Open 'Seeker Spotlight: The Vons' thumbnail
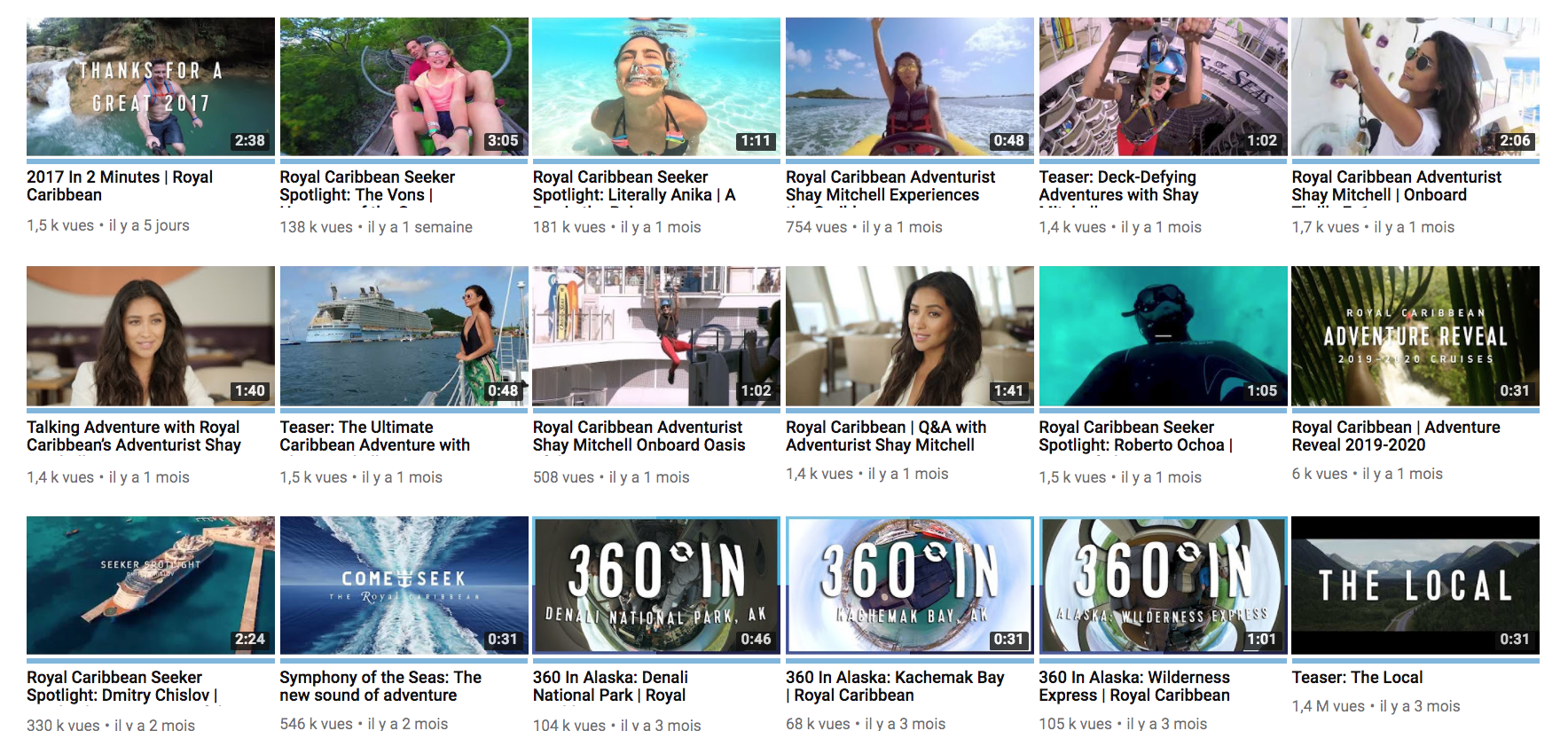1568x731 pixels. (404, 87)
